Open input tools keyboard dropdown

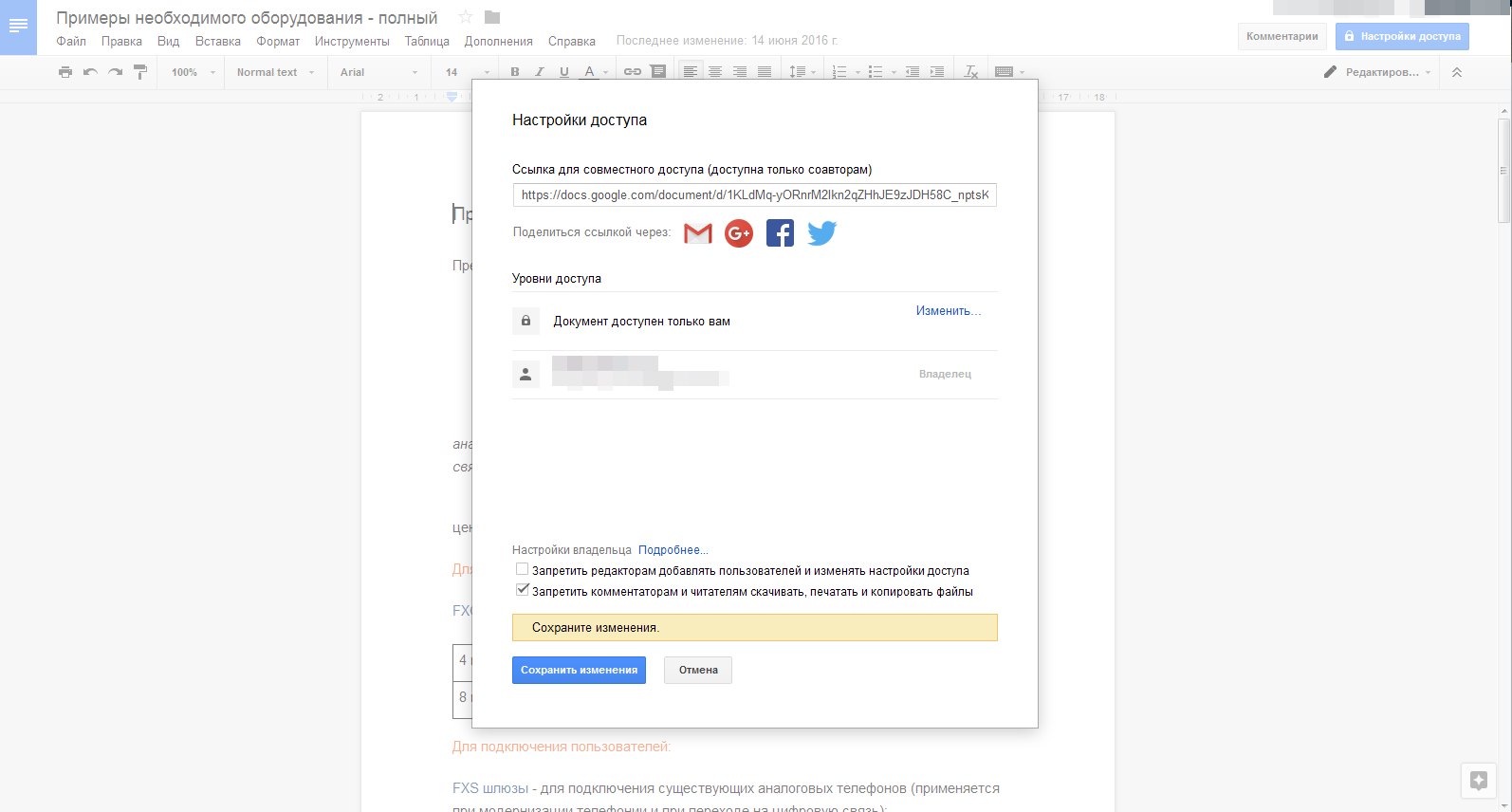tap(1009, 72)
